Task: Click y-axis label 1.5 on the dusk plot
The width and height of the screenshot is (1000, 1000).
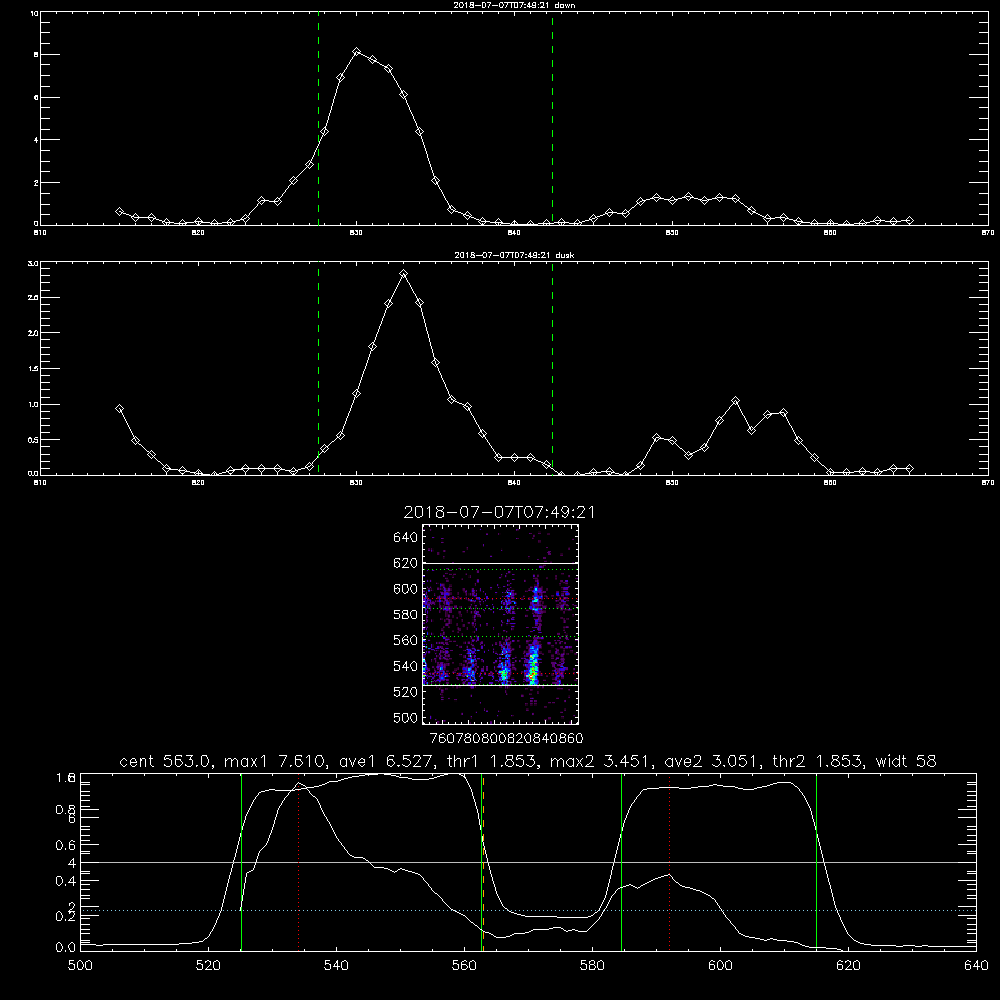Action: click(x=33, y=369)
